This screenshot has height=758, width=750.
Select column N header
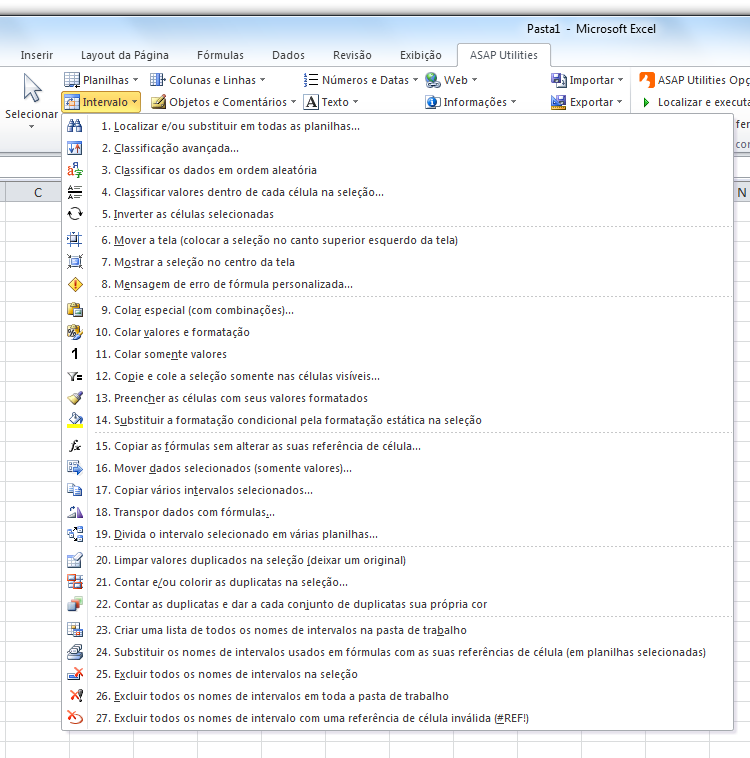tap(742, 192)
